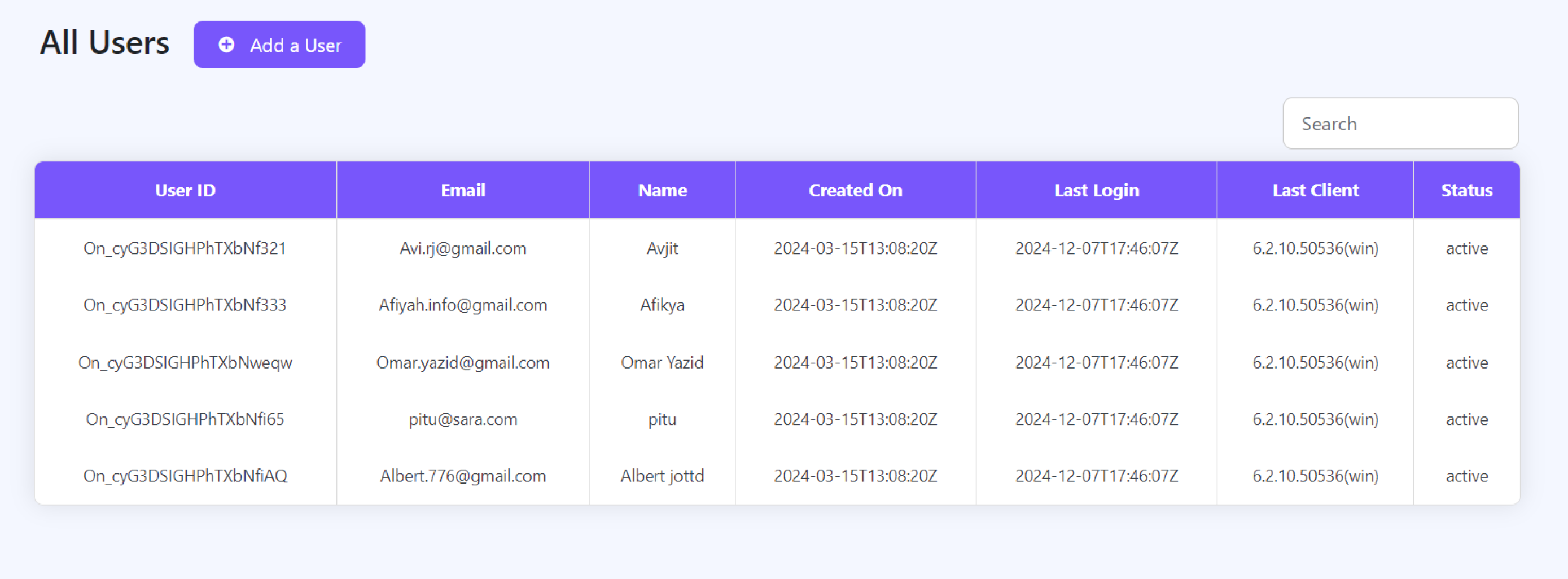The image size is (1568, 579).
Task: Select user ID On_cyG3DSIGHPhTXbNfiAQ
Action: (185, 476)
